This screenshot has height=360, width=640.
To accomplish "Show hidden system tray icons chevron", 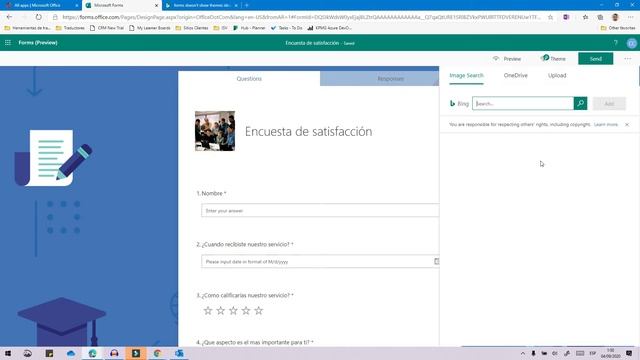I will [522, 353].
